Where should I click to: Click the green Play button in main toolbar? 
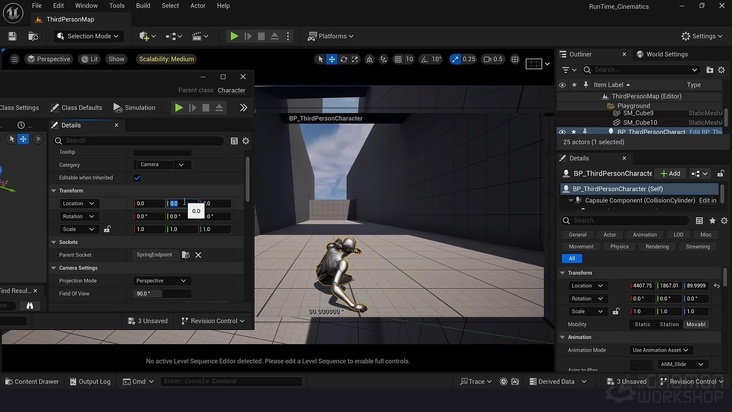click(x=234, y=36)
